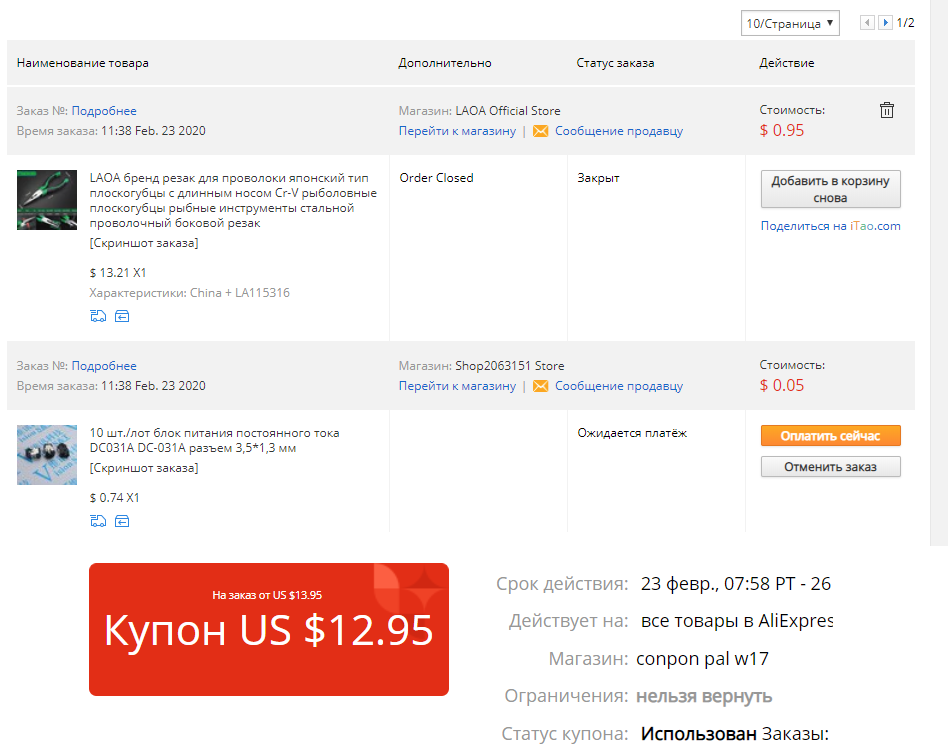948x752 pixels.
Task: Open Подробнее link for LAOA order
Action: 104,111
